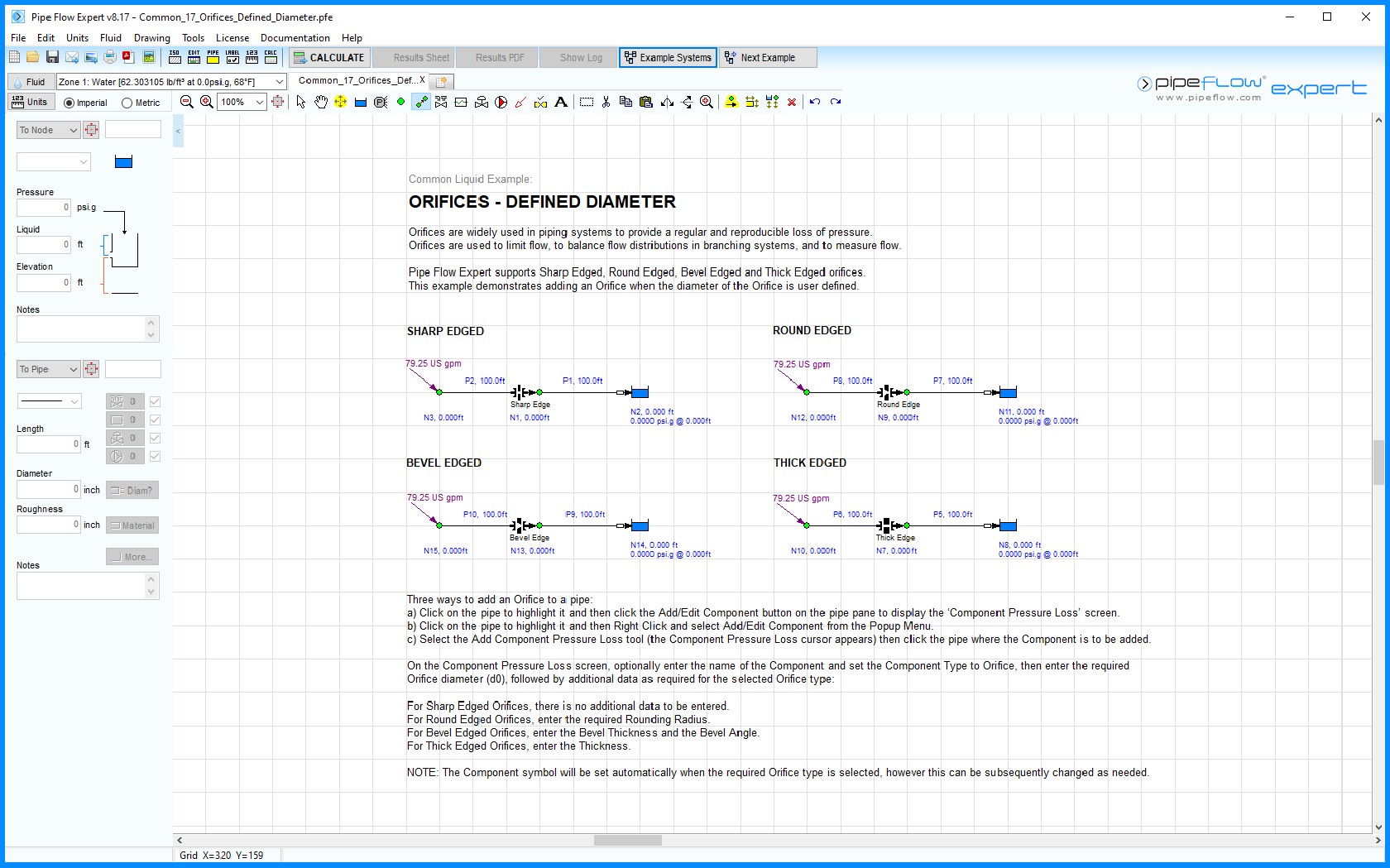The width and height of the screenshot is (1390, 868).
Task: Click the Example Systems button
Action: tap(668, 57)
